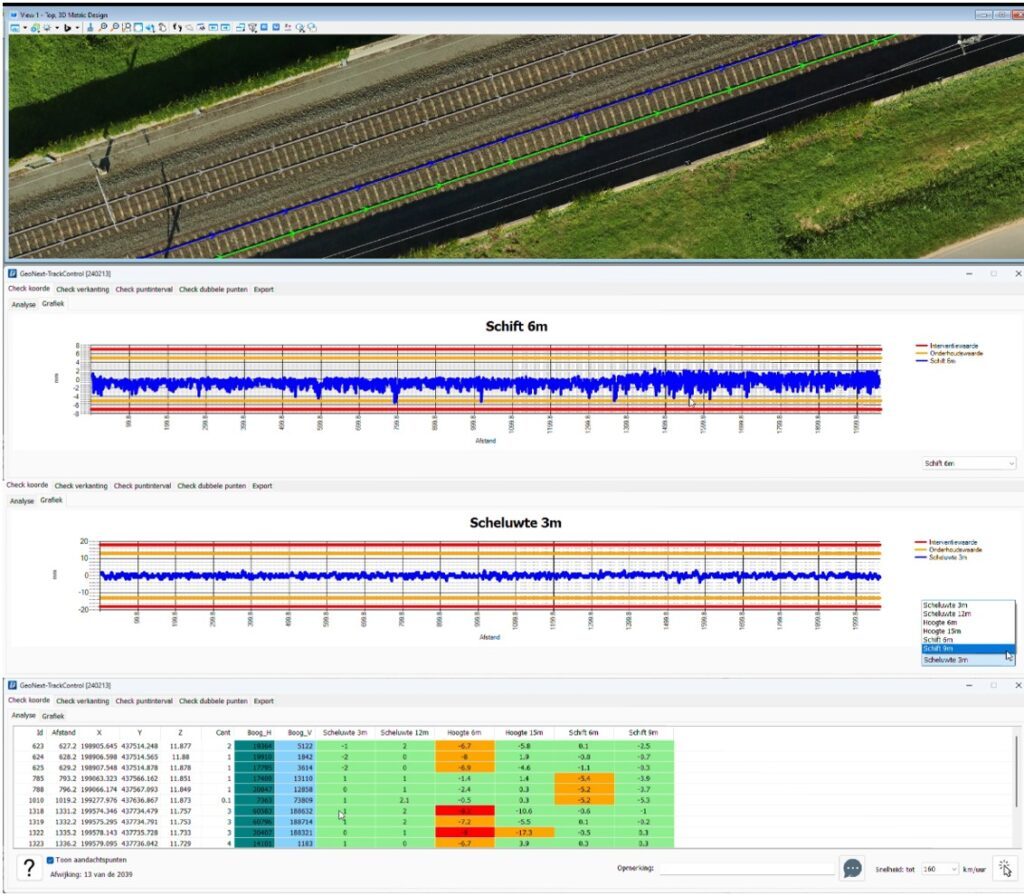
Task: Switch to Analyse sub-tab above Schift 6m chart
Action: coord(24,304)
